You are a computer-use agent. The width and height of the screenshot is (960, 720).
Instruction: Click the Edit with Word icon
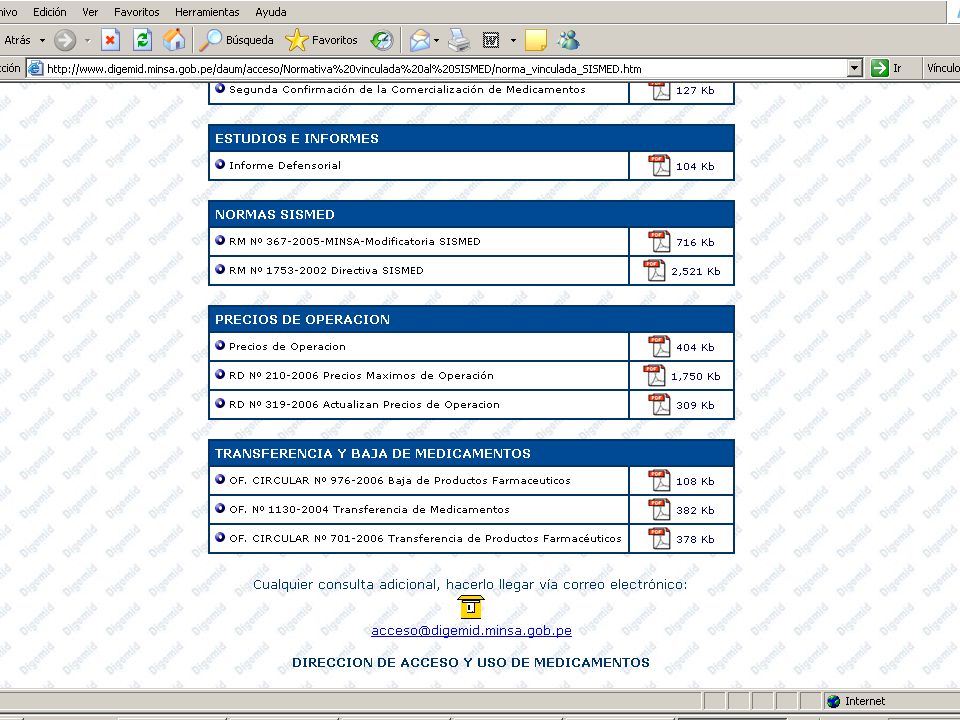491,40
